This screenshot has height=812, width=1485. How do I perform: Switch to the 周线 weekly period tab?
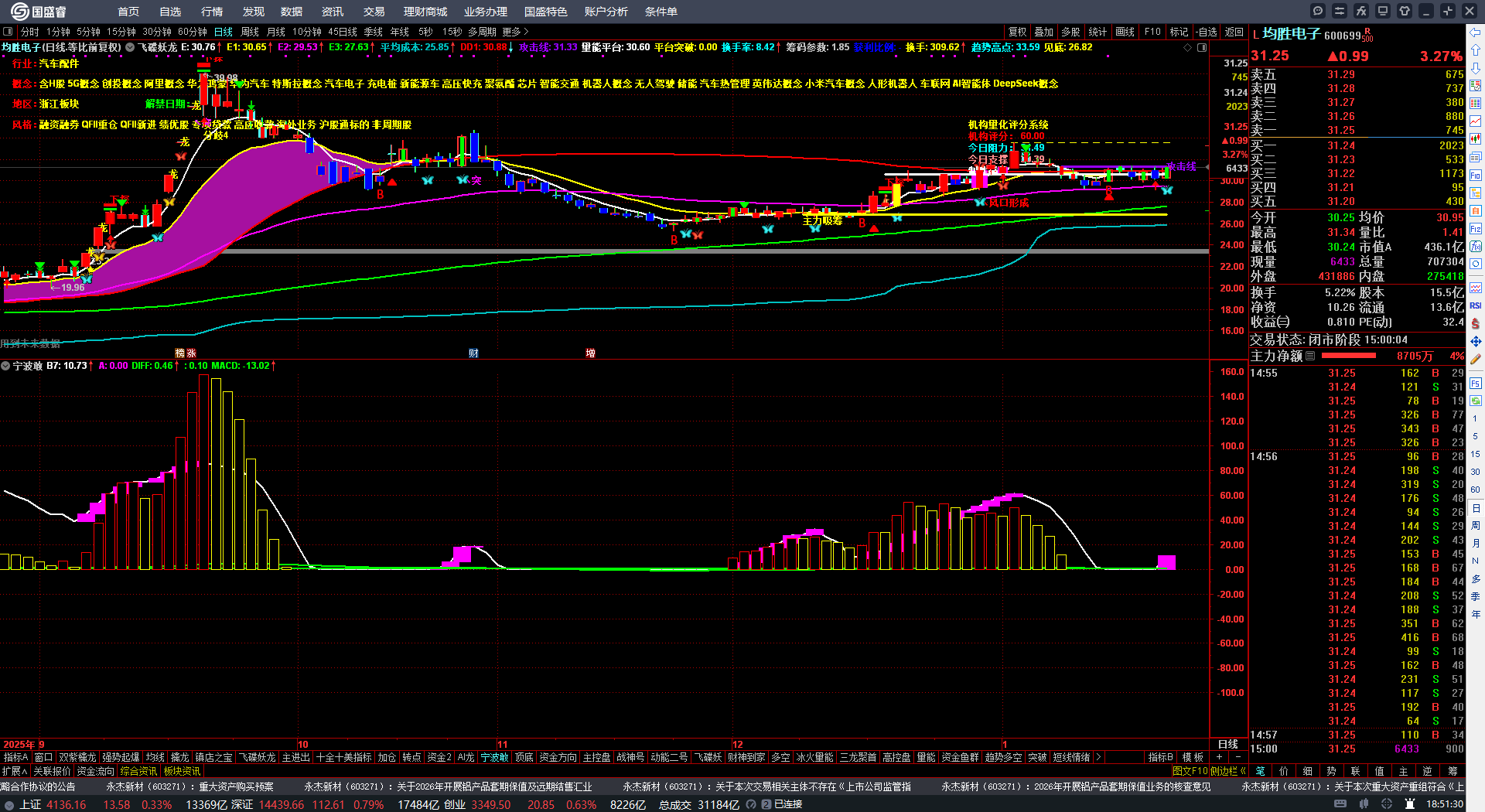250,32
